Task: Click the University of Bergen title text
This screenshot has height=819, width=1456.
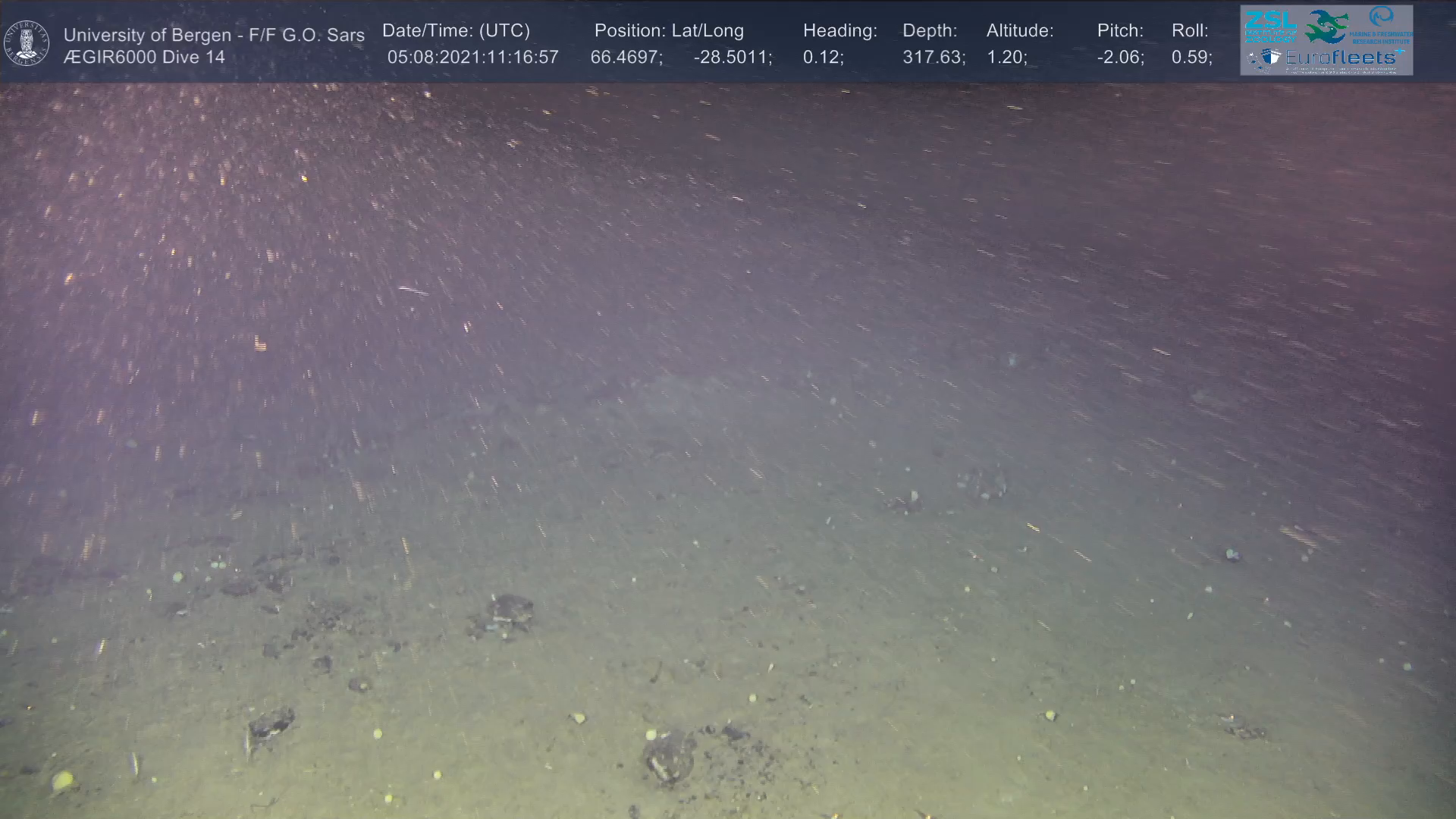Action: (214, 35)
